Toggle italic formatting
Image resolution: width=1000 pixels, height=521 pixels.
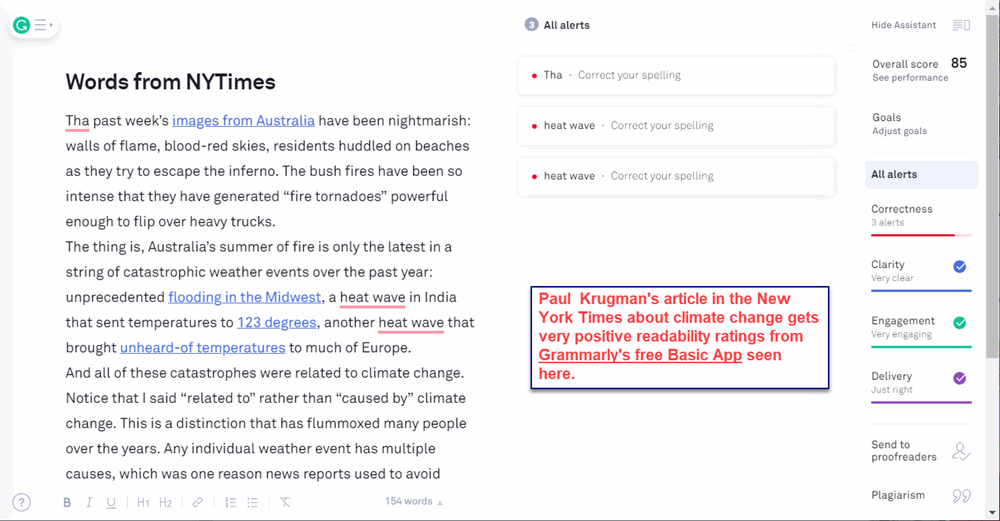pyautogui.click(x=89, y=503)
